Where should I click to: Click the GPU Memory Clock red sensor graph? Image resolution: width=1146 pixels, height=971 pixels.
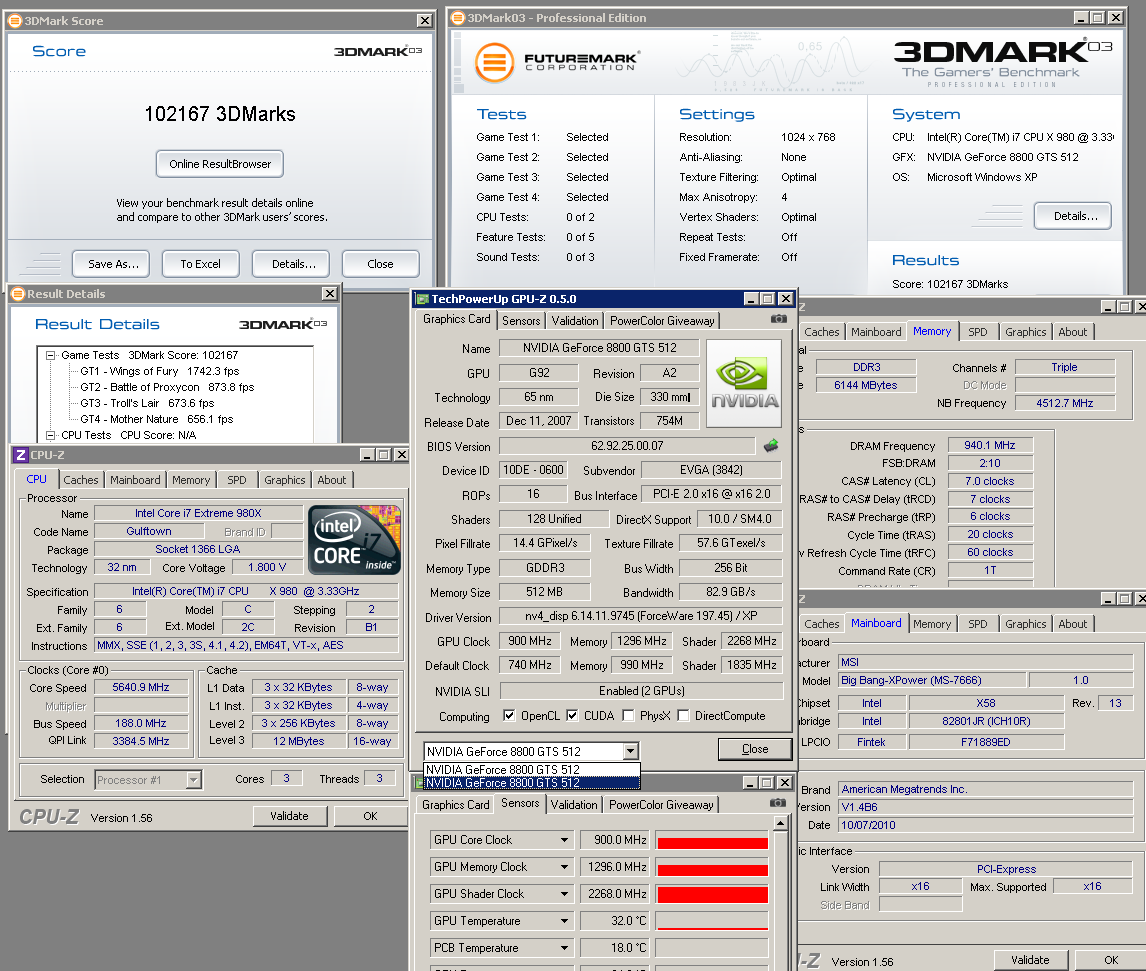(712, 867)
